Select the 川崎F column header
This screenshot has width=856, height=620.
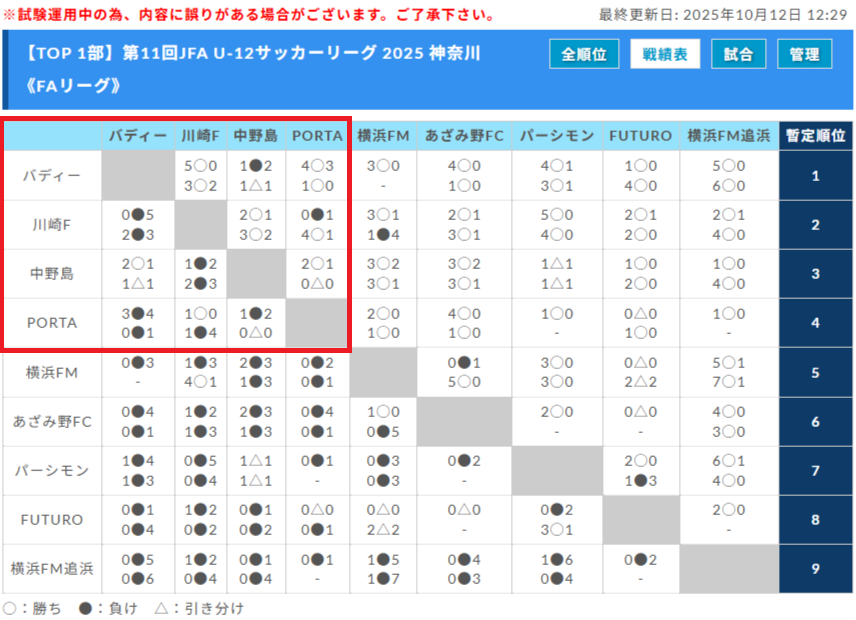click(202, 136)
